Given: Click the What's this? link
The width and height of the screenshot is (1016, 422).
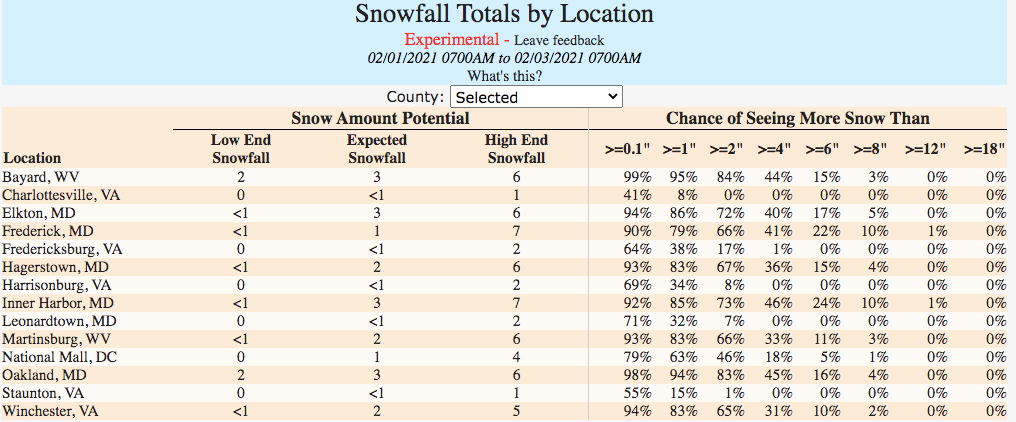Looking at the screenshot, I should point(505,75).
